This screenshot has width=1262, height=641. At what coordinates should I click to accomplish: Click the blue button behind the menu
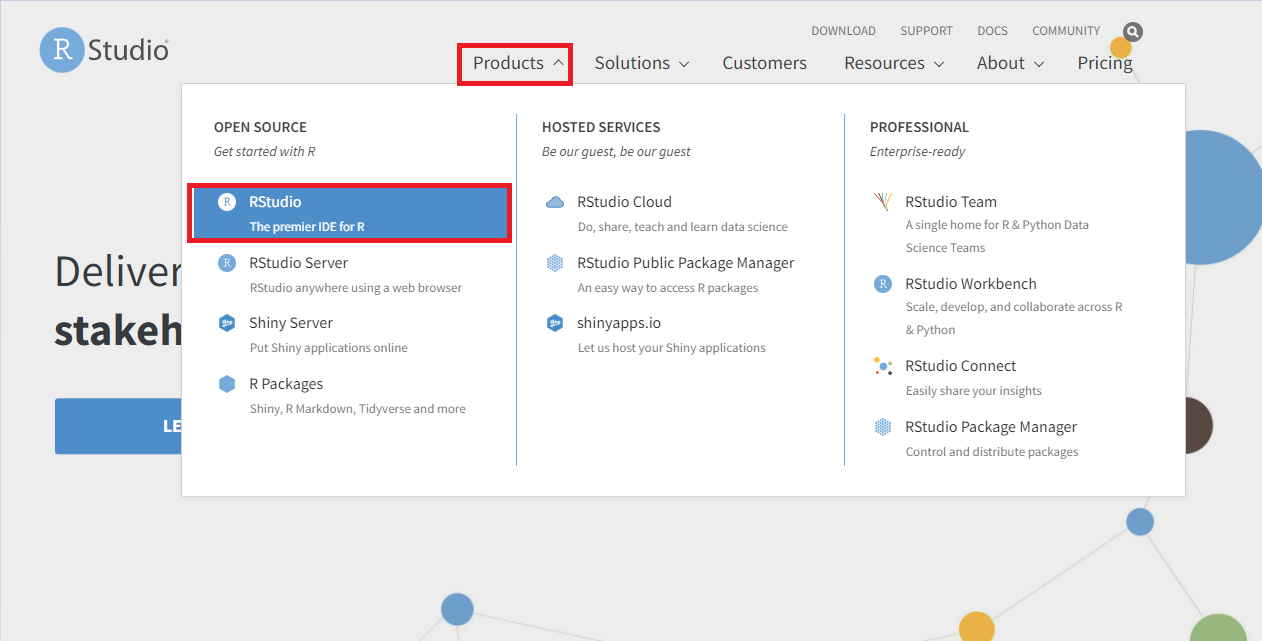pyautogui.click(x=118, y=426)
